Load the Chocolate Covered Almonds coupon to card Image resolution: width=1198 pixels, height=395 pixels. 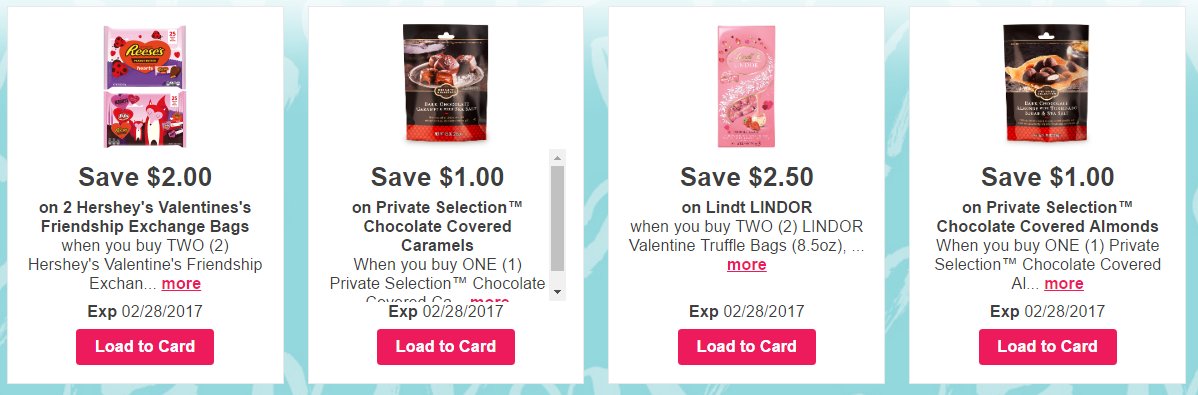(1047, 347)
